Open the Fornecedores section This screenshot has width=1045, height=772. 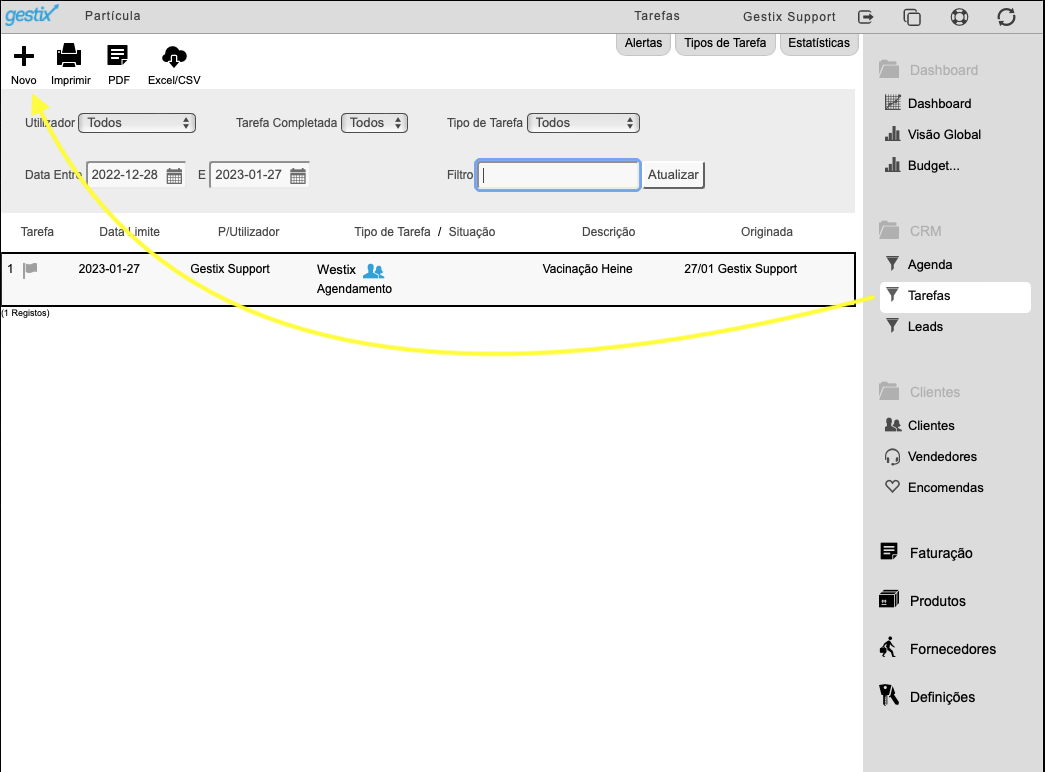952,649
